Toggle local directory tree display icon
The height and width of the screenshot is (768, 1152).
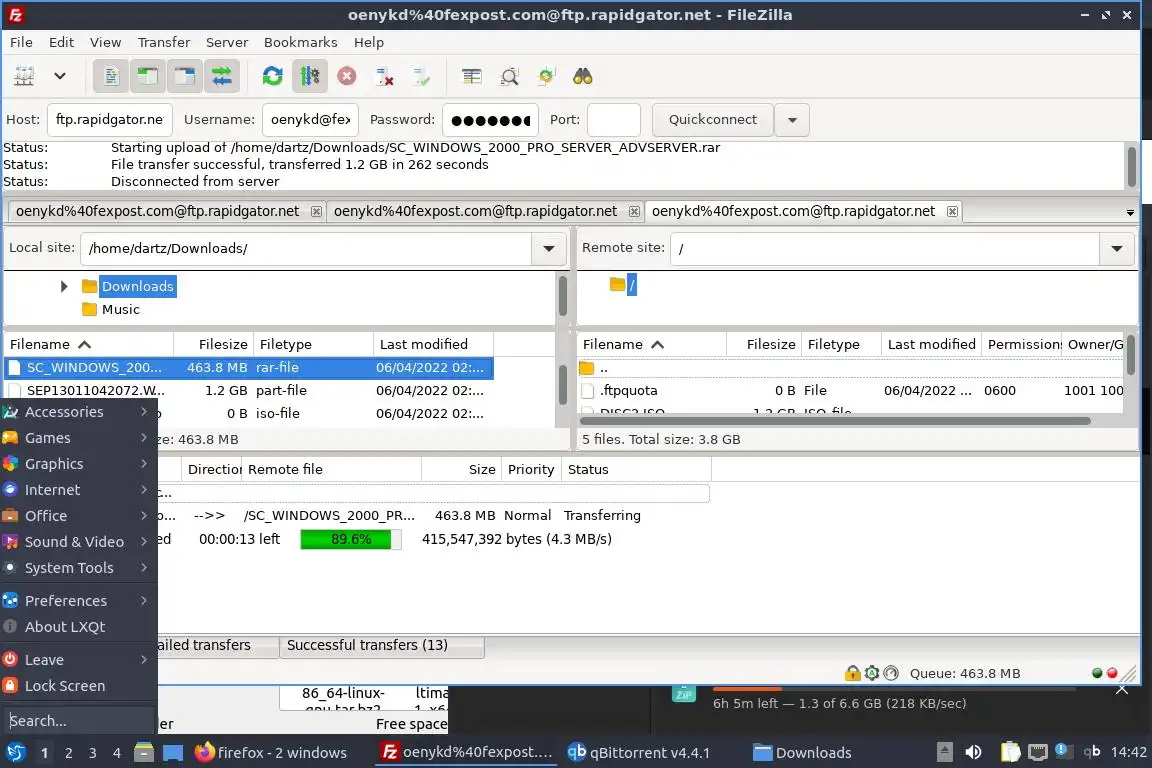click(148, 76)
